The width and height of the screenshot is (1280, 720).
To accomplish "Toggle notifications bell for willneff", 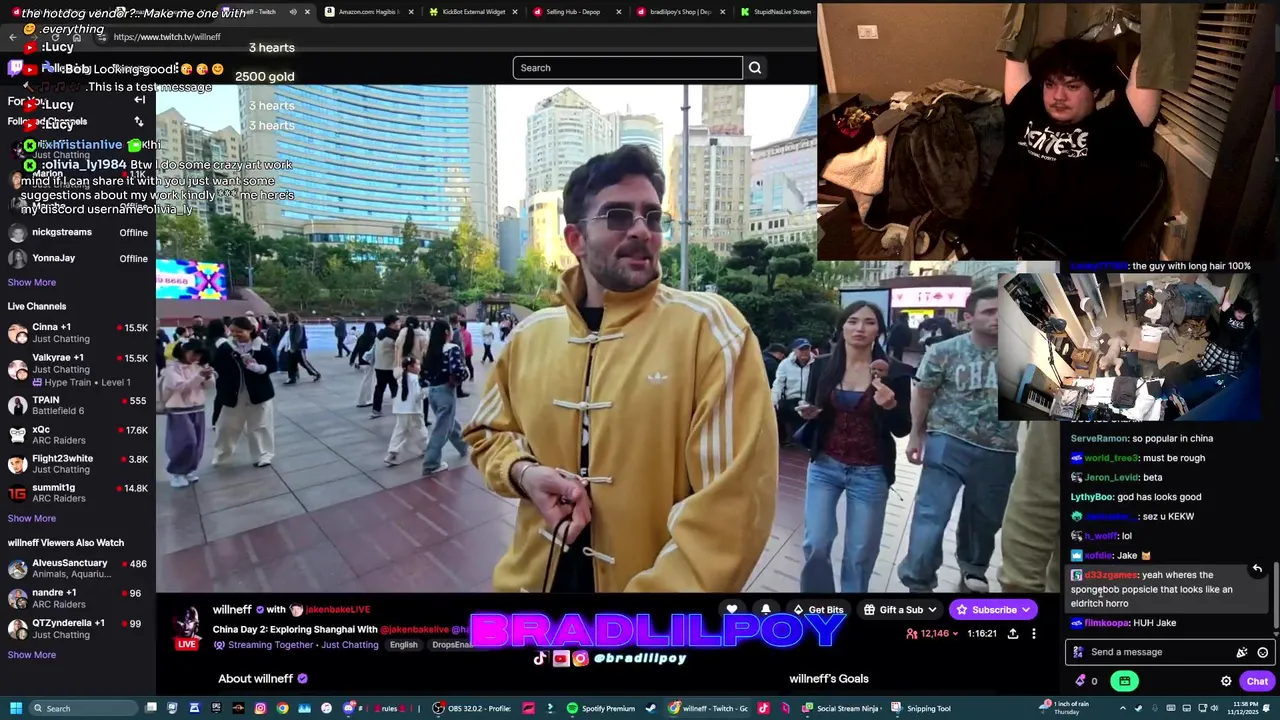I will click(766, 609).
